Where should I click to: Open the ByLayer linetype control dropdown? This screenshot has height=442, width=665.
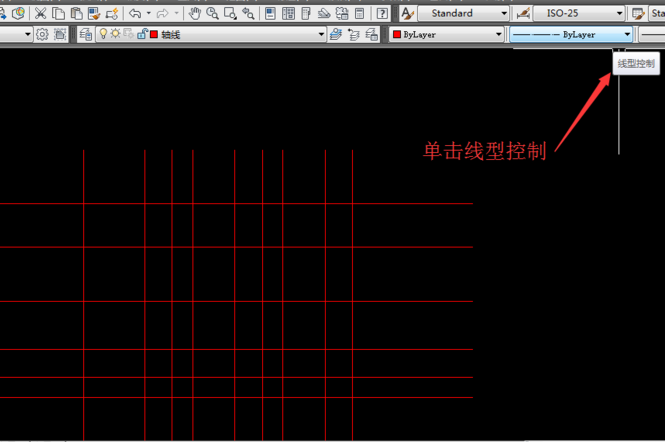pos(627,34)
